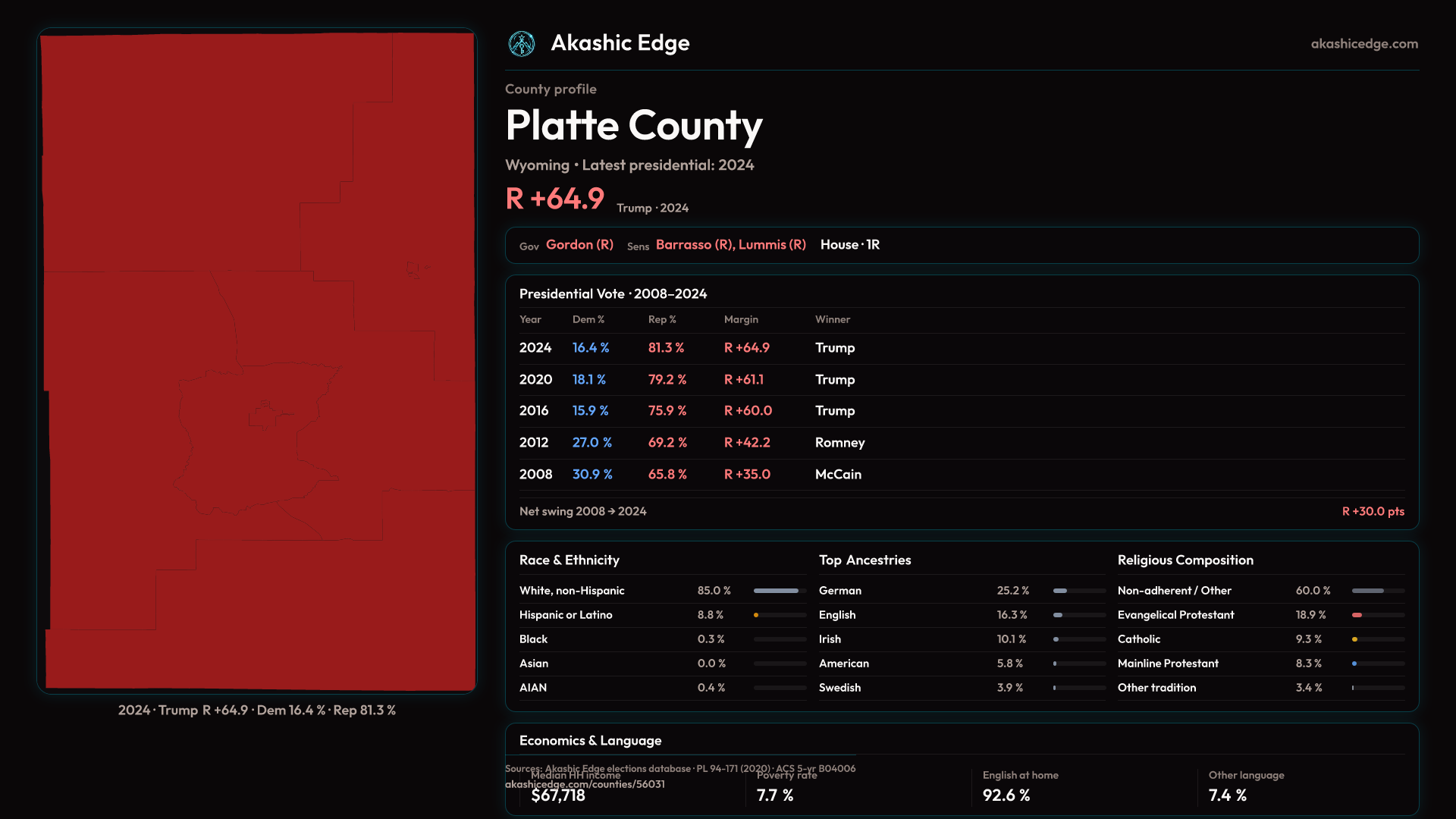Click the Mainline Protestant blue dot indicator
Image resolution: width=1456 pixels, height=819 pixels.
point(1354,664)
